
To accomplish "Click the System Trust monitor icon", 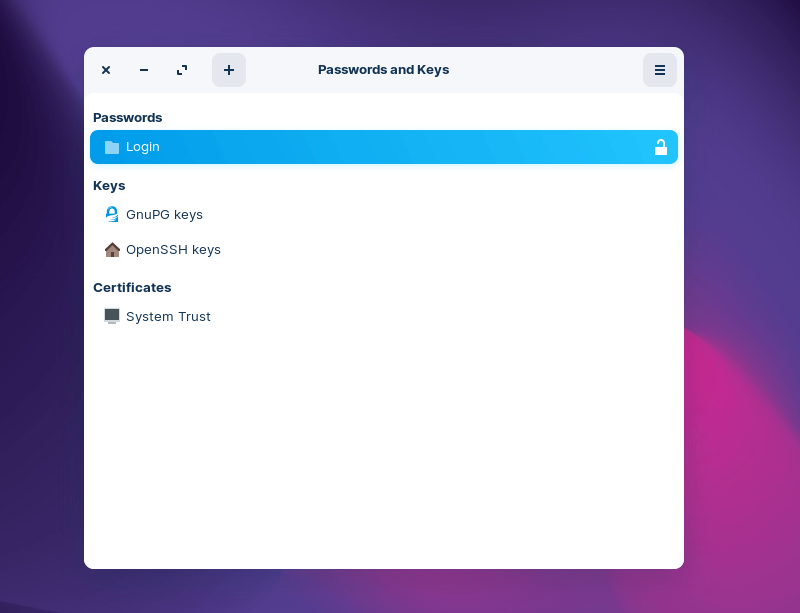I will click(x=111, y=316).
